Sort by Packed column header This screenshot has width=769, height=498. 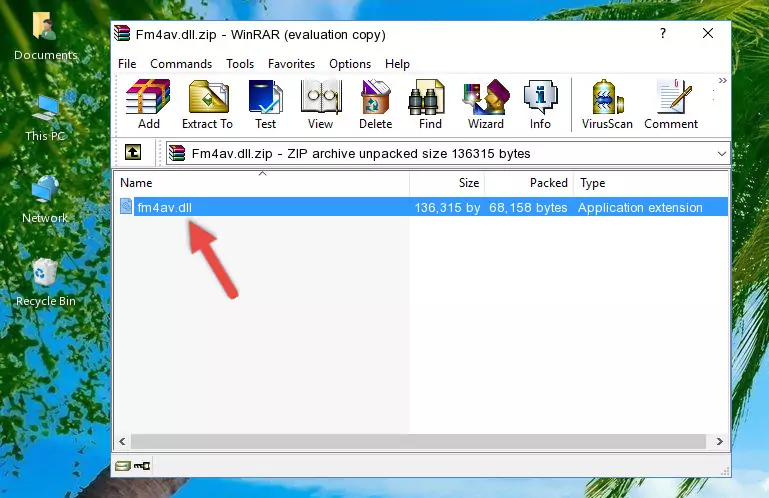pos(529,183)
